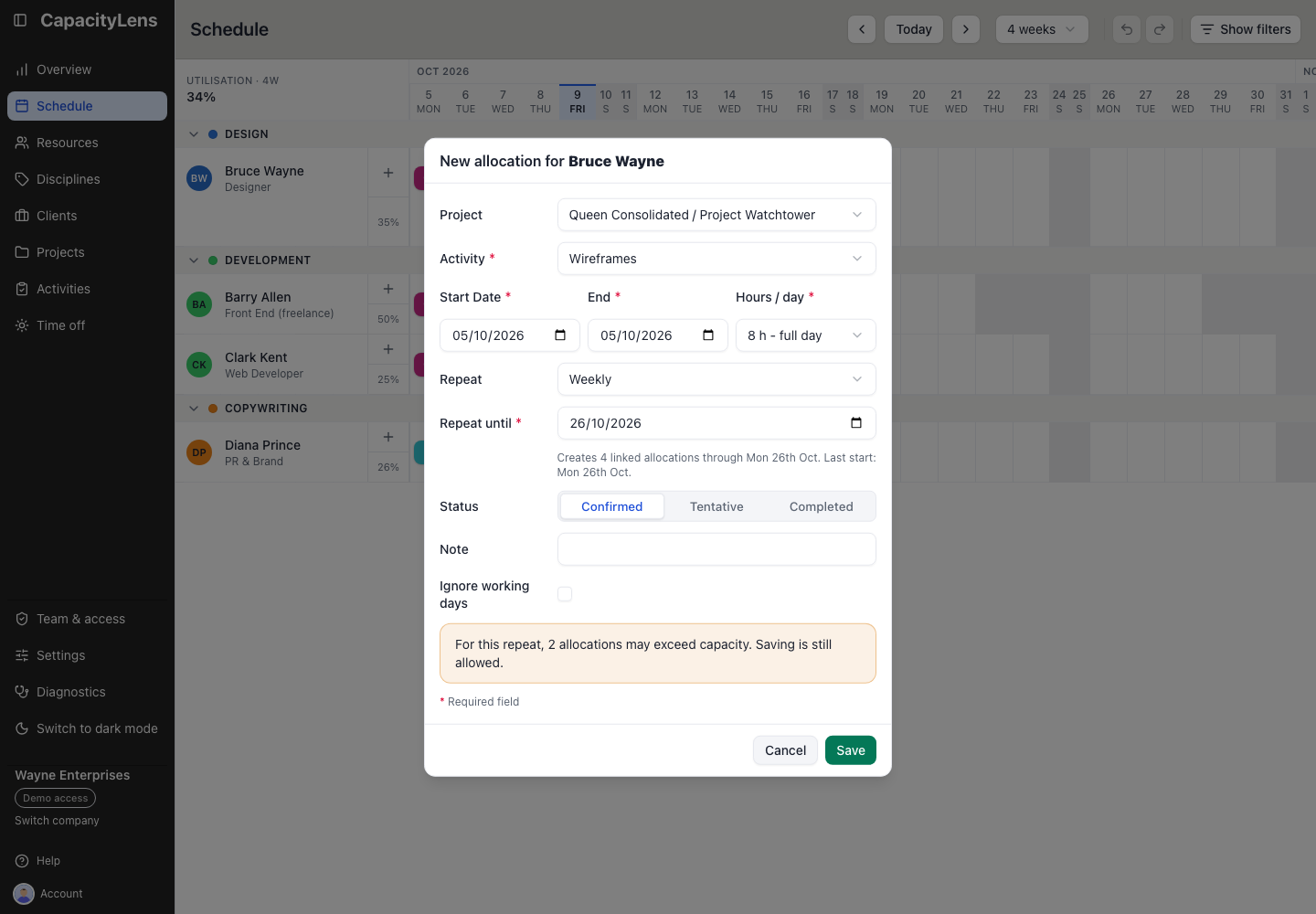This screenshot has height=914, width=1316.
Task: Open calendar picker icon in Start Date field
Action: [560, 335]
